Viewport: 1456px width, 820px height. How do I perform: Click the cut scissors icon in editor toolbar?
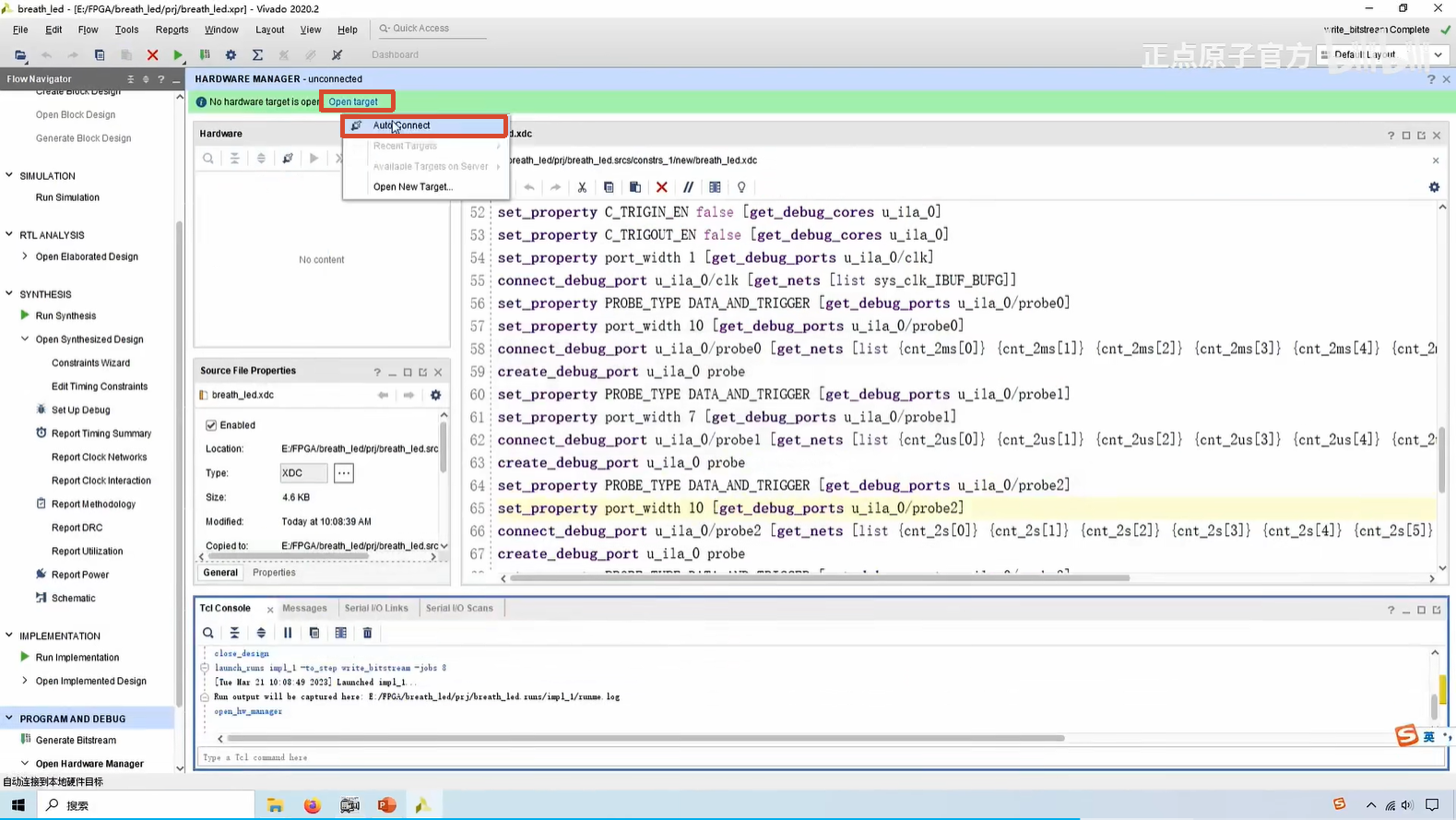(x=582, y=187)
